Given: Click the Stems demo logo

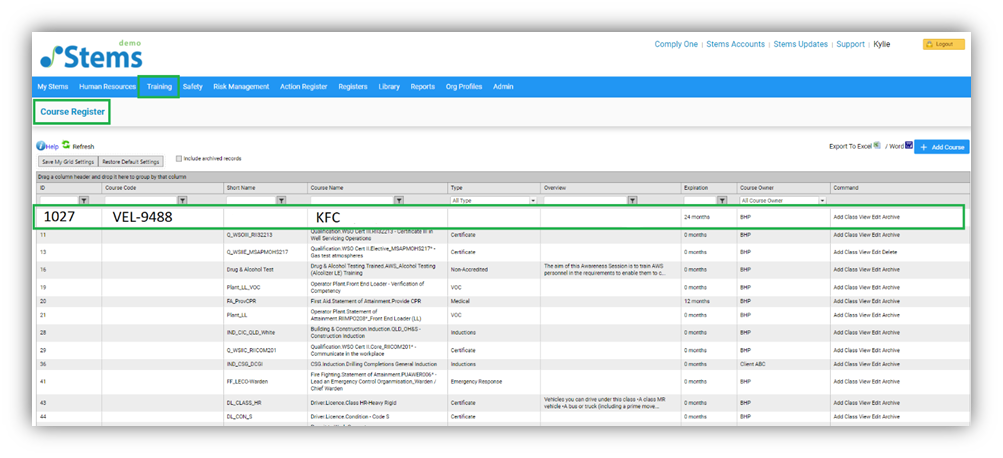Looking at the screenshot, I should pyautogui.click(x=91, y=55).
